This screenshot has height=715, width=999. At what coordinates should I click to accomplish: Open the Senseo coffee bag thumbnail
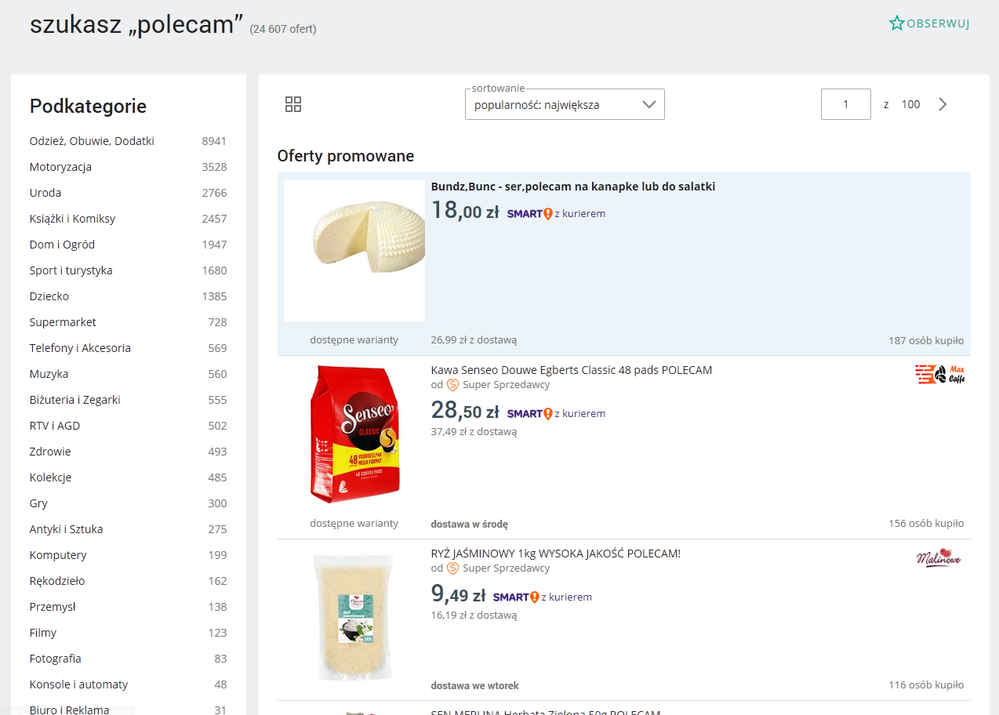(355, 435)
